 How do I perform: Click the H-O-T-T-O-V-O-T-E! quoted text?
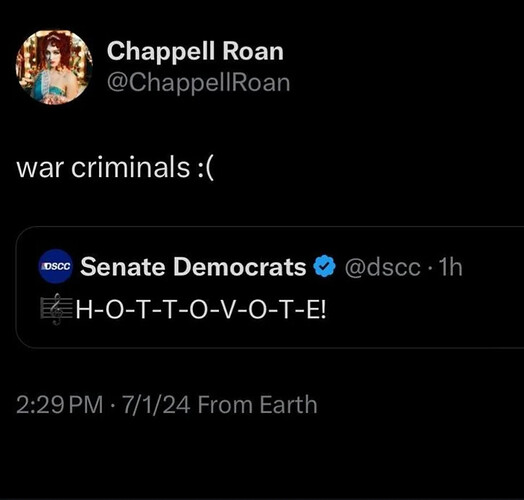[x=201, y=310]
